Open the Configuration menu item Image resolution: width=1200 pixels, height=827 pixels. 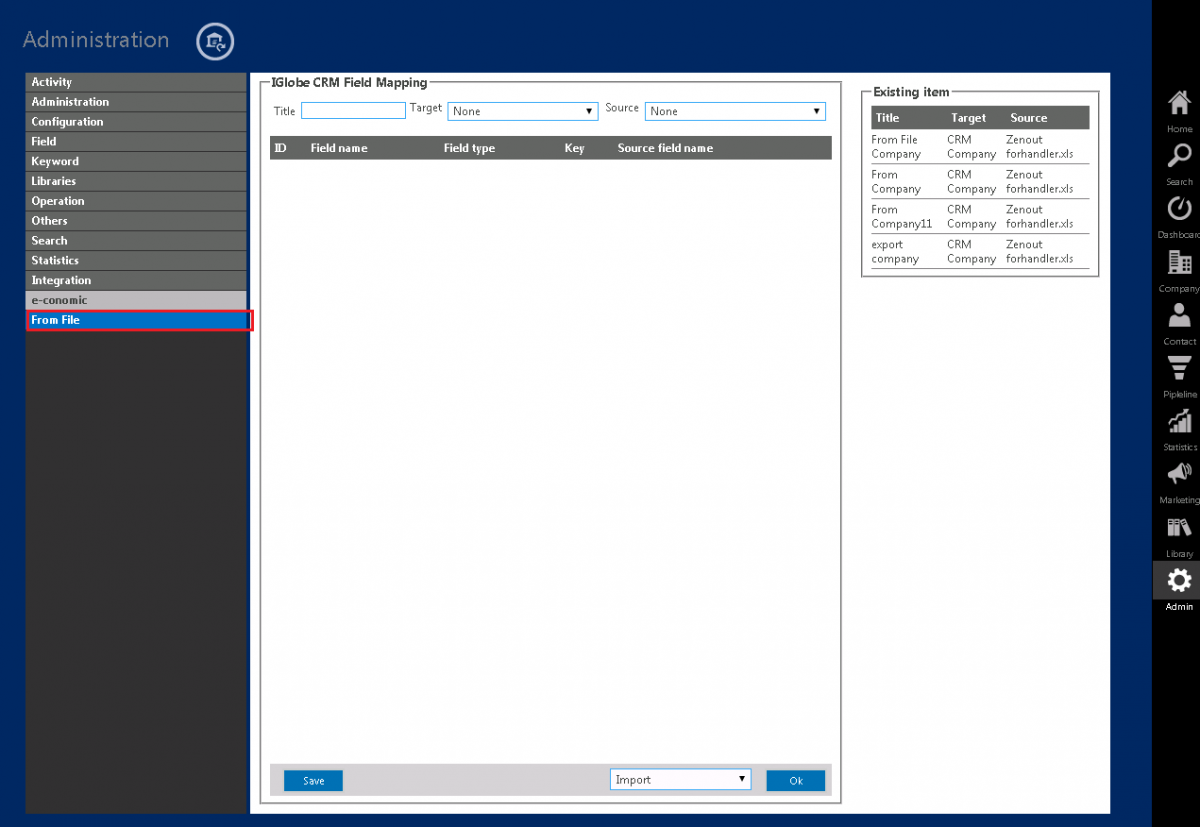pyautogui.click(x=136, y=122)
